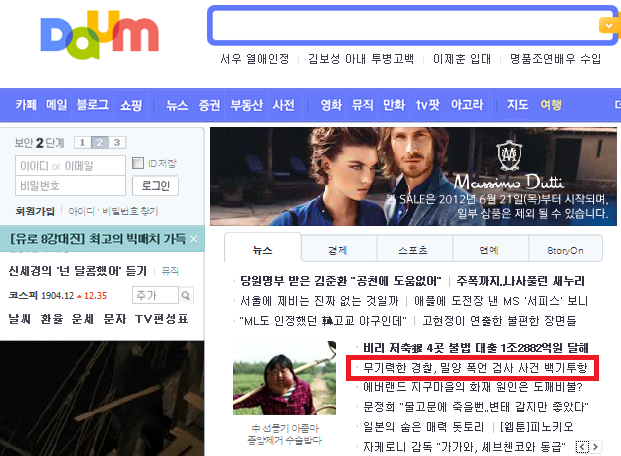This screenshot has height=456, width=621.
Task: Switch to the 연예 tab
Action: pyautogui.click(x=489, y=250)
